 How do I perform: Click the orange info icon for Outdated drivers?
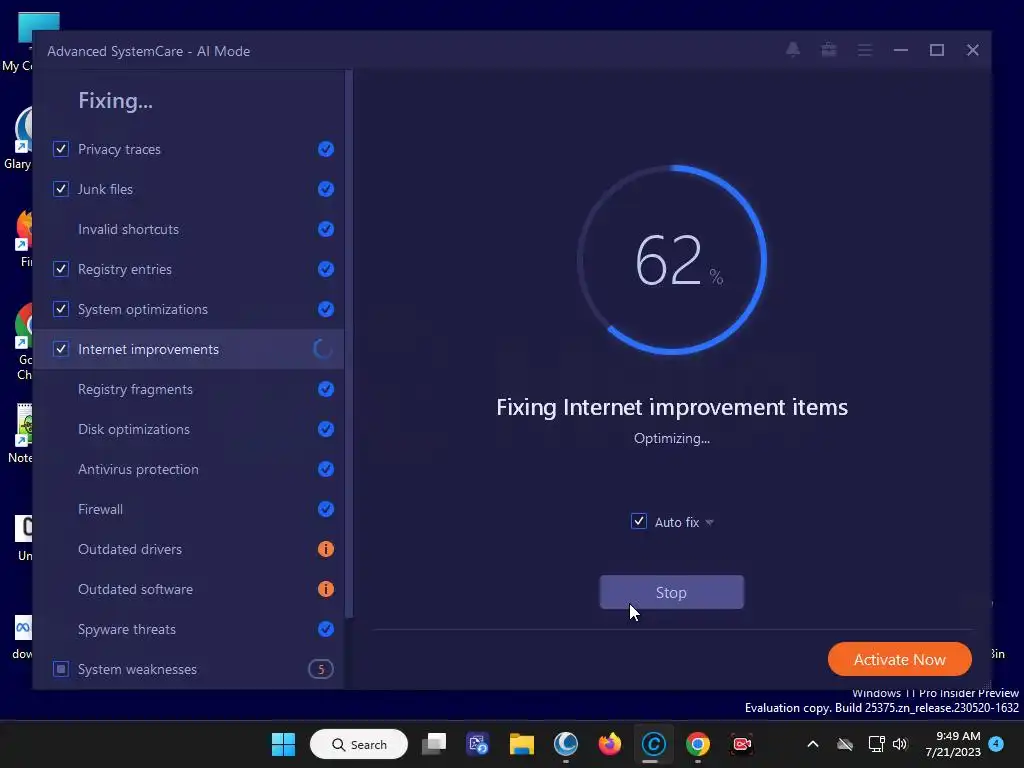[325, 549]
